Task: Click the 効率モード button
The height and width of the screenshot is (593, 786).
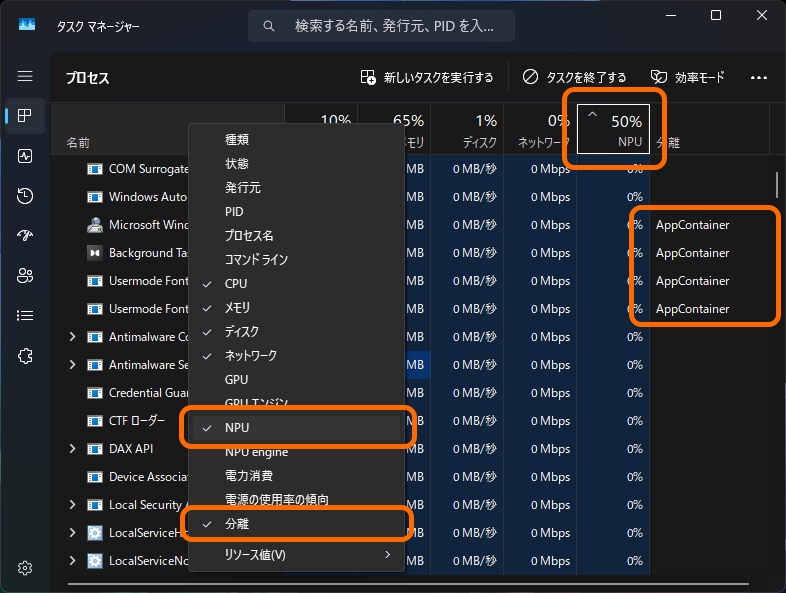Action: (x=688, y=77)
